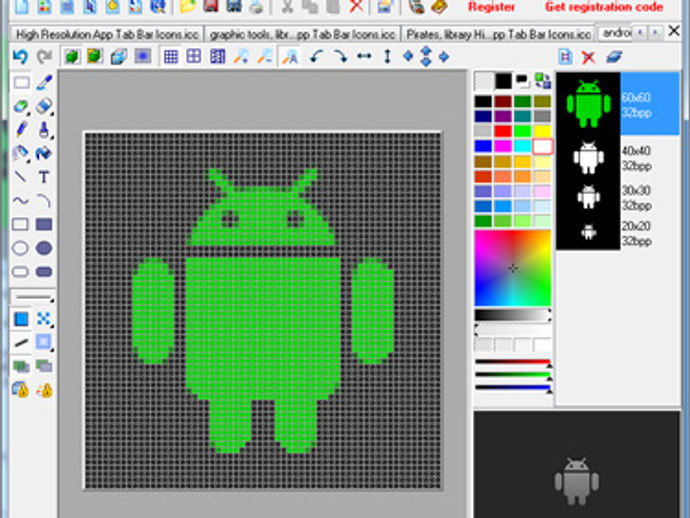Toggle the blue square preview button
The height and width of the screenshot is (518, 690).
(x=143, y=56)
